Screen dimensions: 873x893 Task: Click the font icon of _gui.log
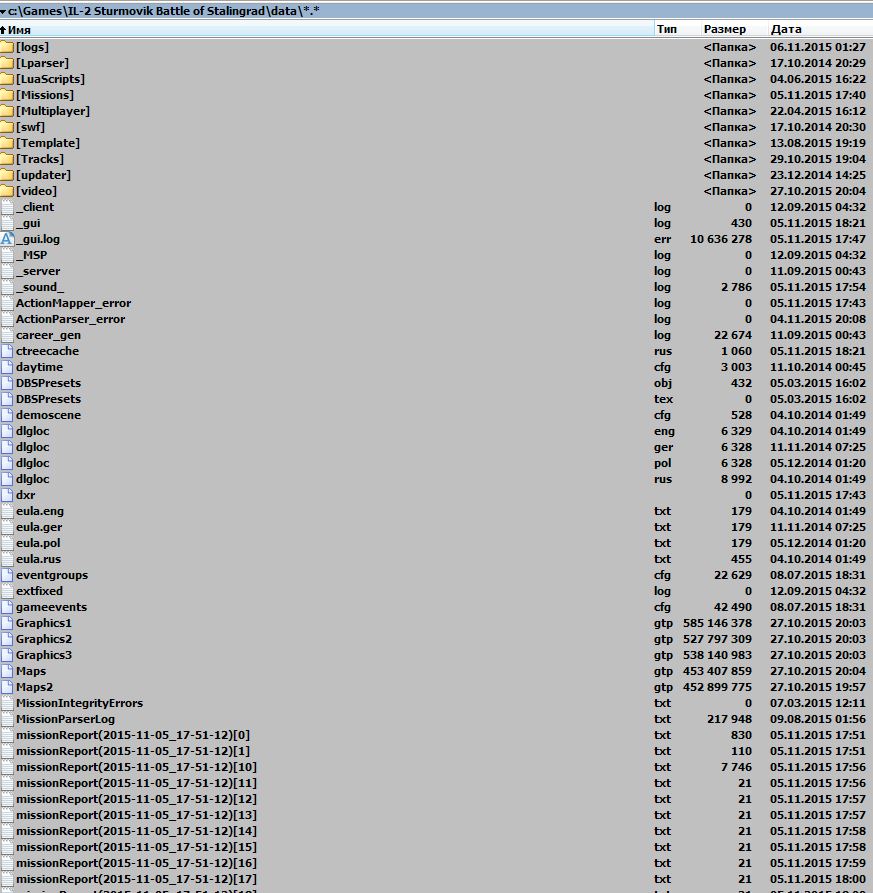click(7, 239)
